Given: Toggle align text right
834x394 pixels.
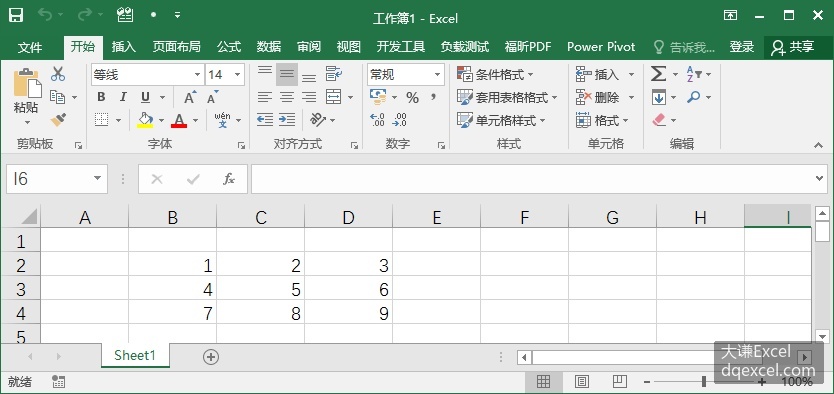Looking at the screenshot, I should click(x=309, y=97).
